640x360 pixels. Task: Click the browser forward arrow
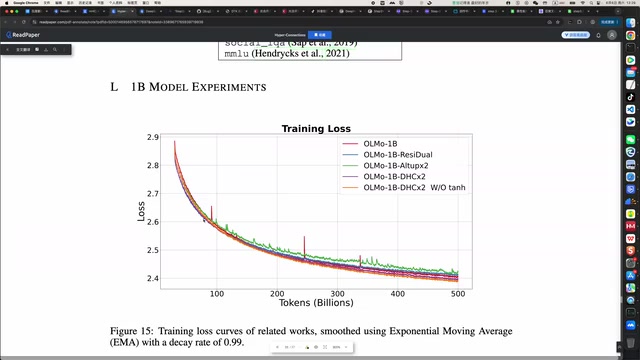[15, 22]
